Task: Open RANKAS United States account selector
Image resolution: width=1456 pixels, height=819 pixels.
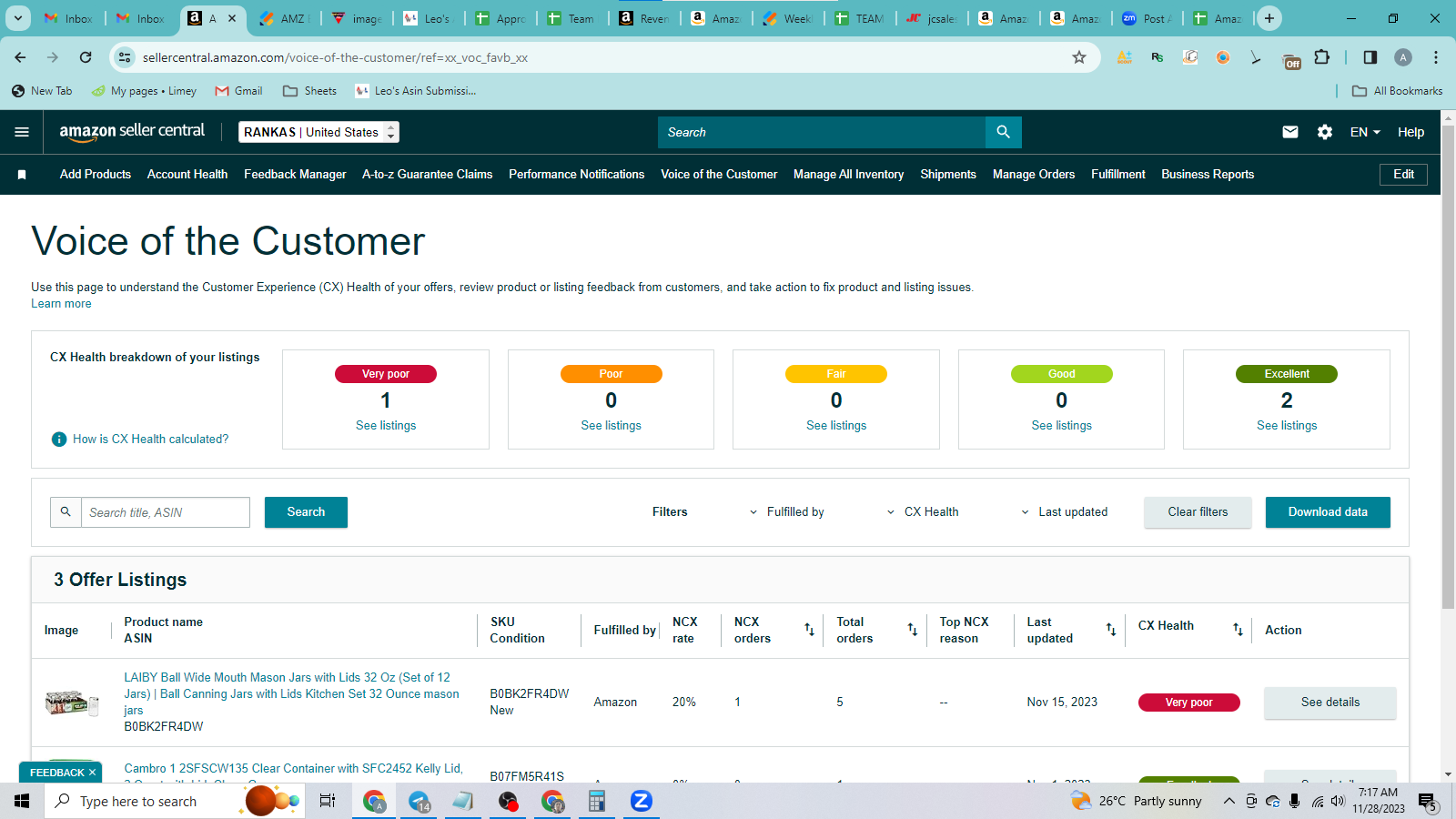Action: tap(318, 132)
